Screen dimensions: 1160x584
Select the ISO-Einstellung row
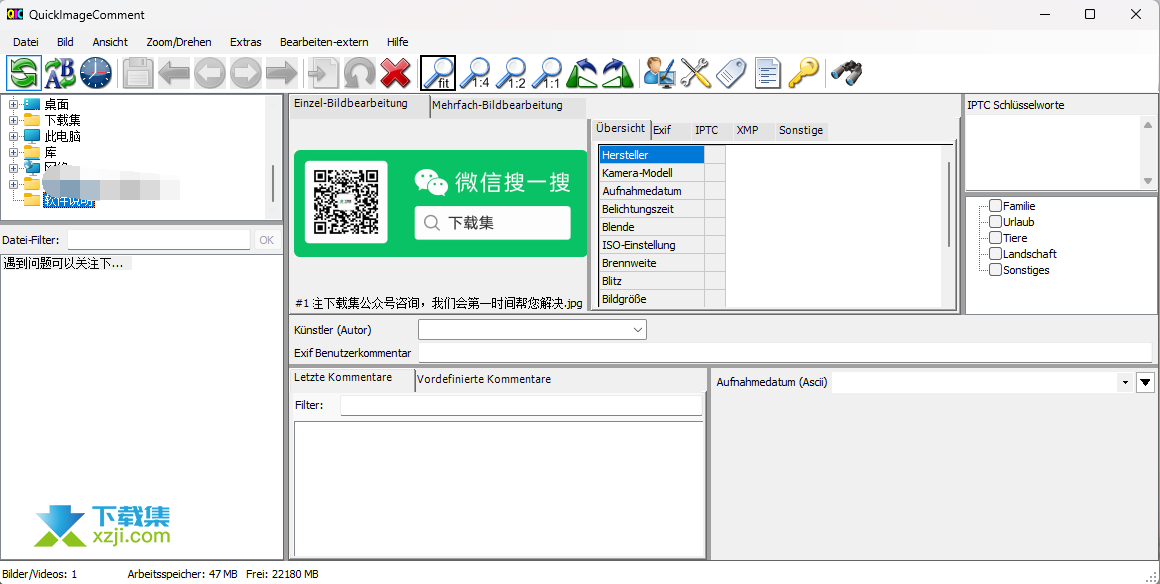[x=652, y=245]
